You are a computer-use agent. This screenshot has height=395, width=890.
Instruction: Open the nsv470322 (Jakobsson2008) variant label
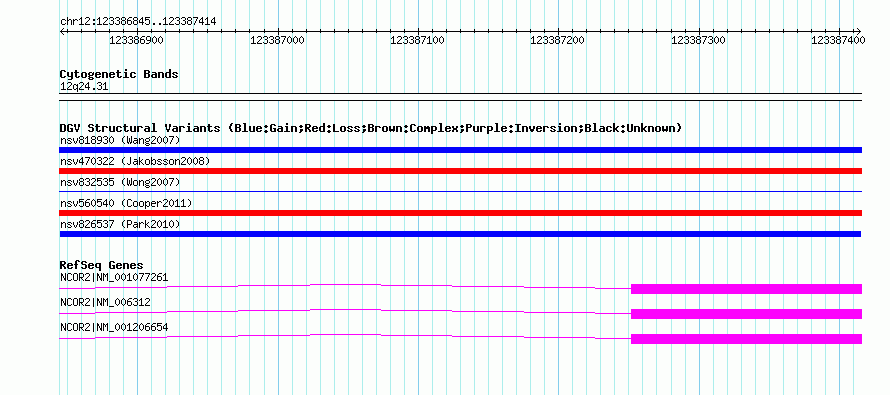pyautogui.click(x=135, y=161)
